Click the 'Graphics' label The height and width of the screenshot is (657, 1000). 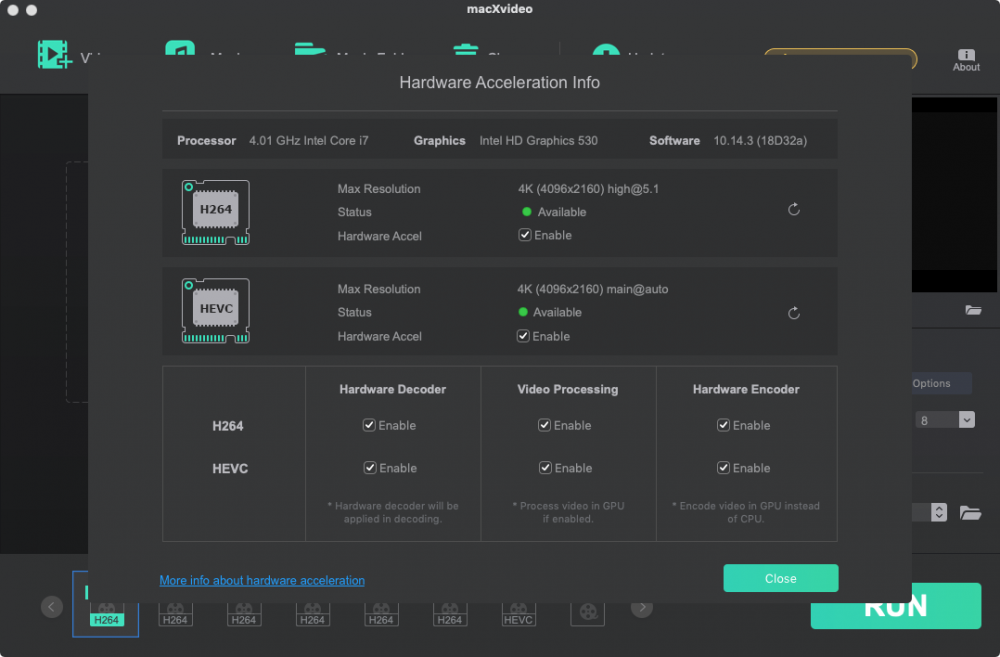coord(439,140)
